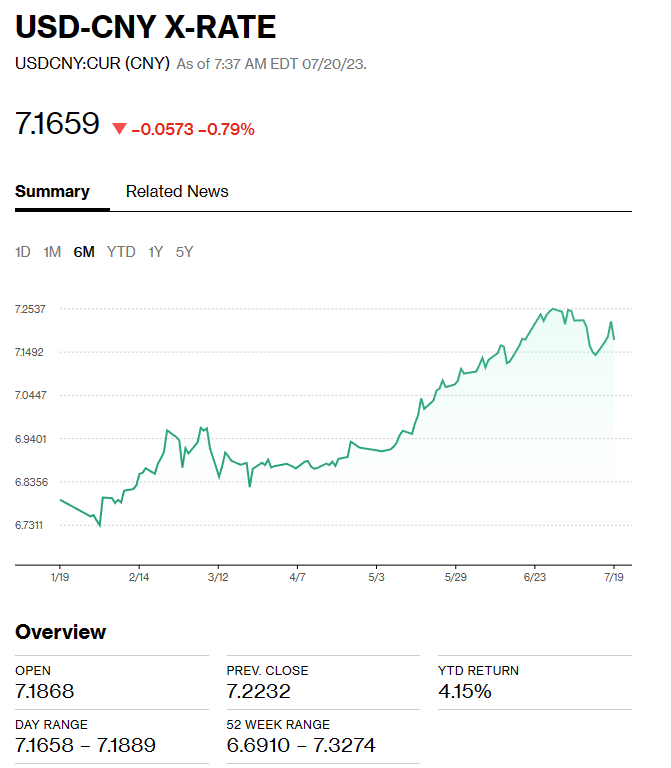The height and width of the screenshot is (768, 671).
Task: Click the current rate 7.1659
Action: 58,124
